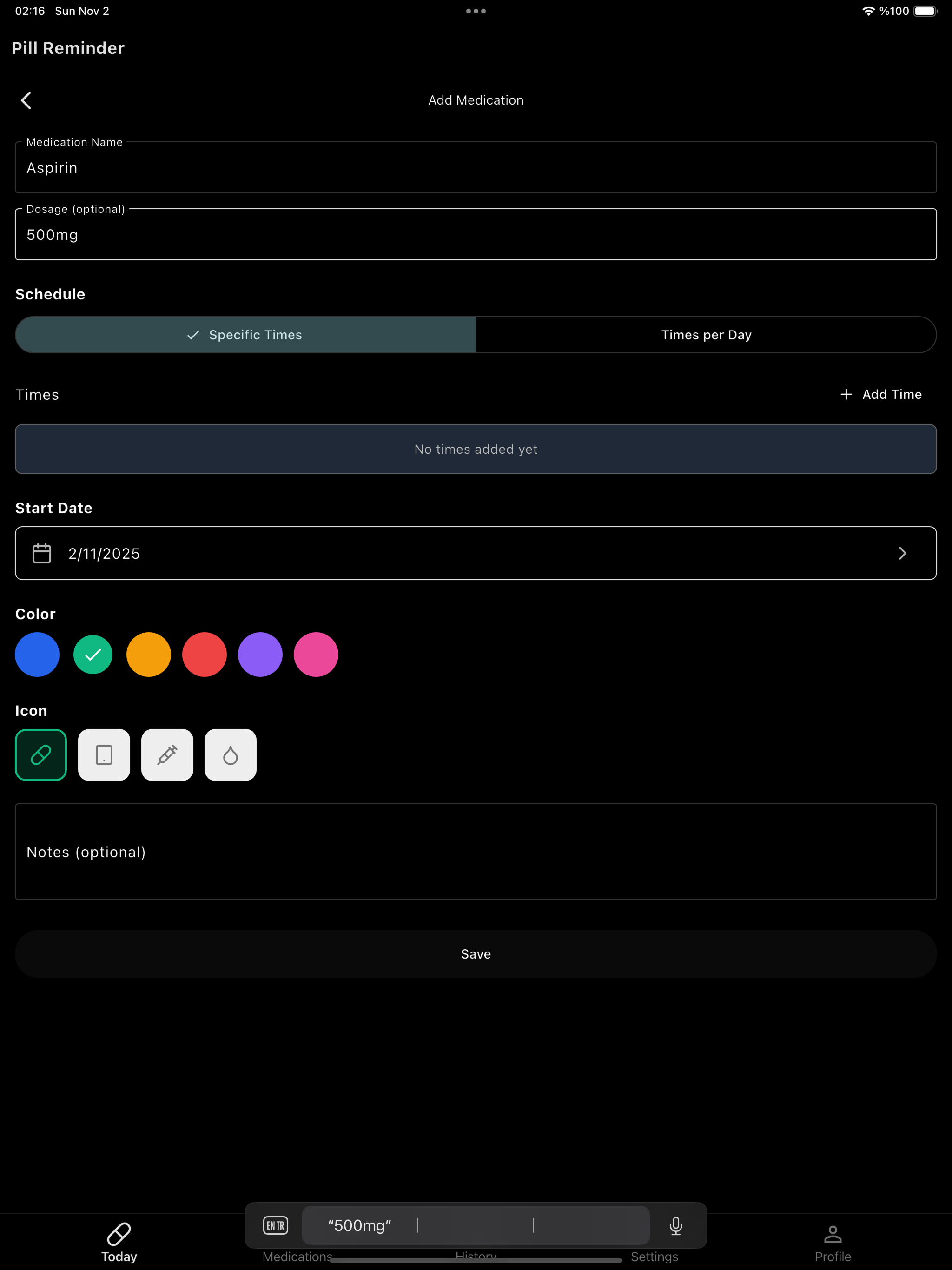Screen dimensions: 952x1270
Task: Tap the Pill Reminder app title
Action: 68,48
